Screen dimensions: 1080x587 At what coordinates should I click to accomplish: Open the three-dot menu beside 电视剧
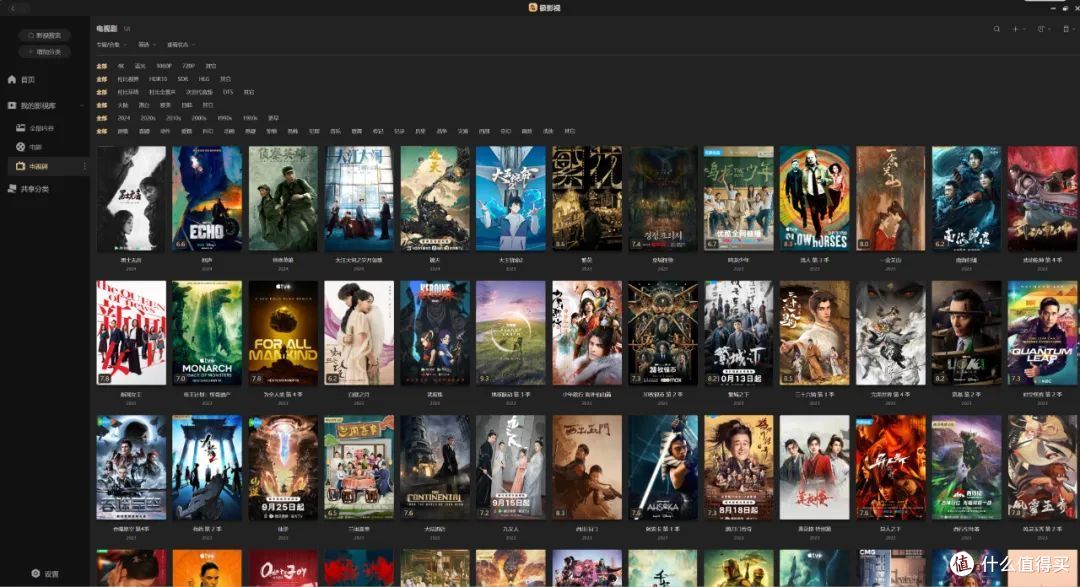(85, 166)
